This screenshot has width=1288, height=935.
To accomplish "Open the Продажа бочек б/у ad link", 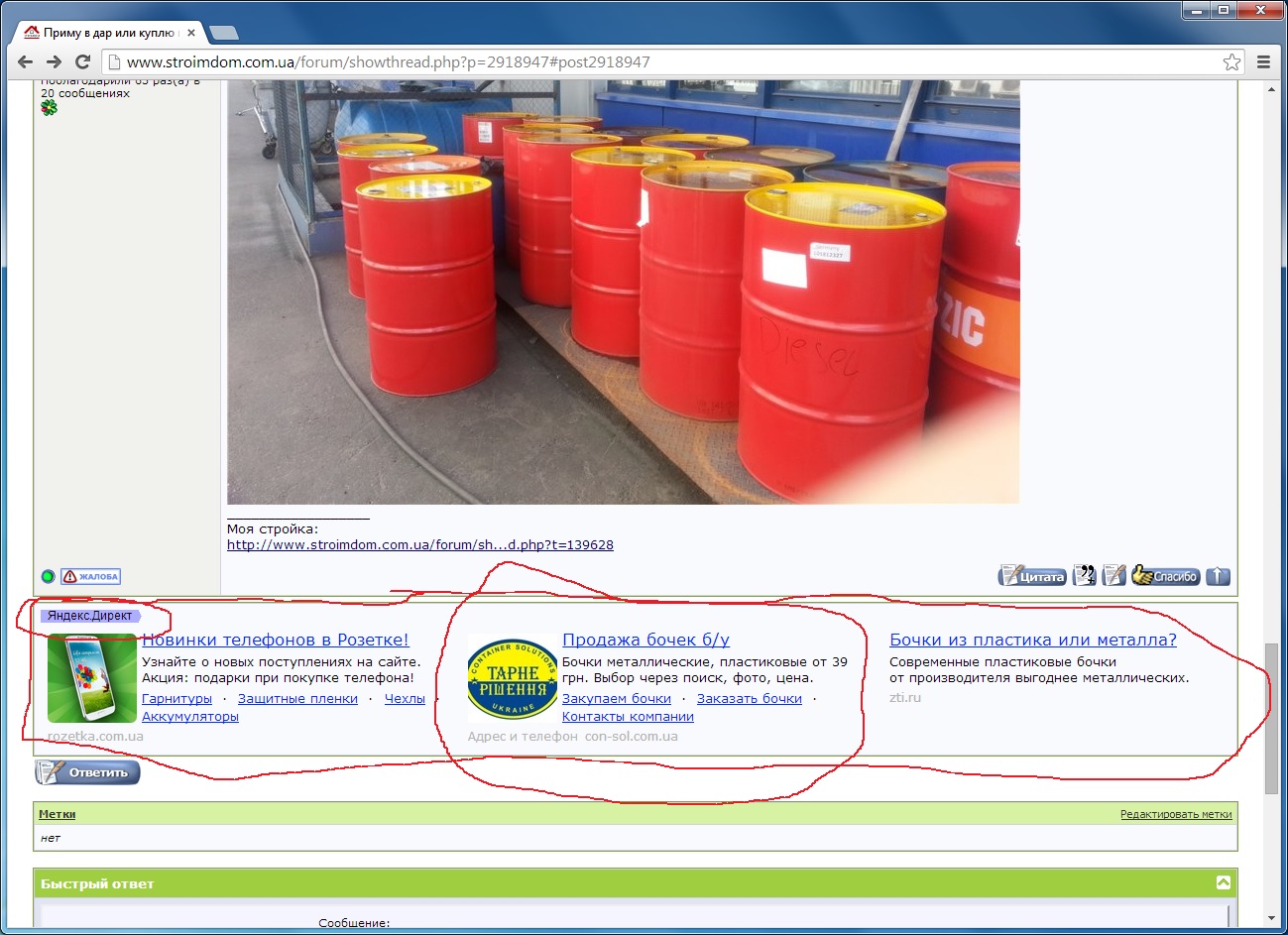I will 645,640.
